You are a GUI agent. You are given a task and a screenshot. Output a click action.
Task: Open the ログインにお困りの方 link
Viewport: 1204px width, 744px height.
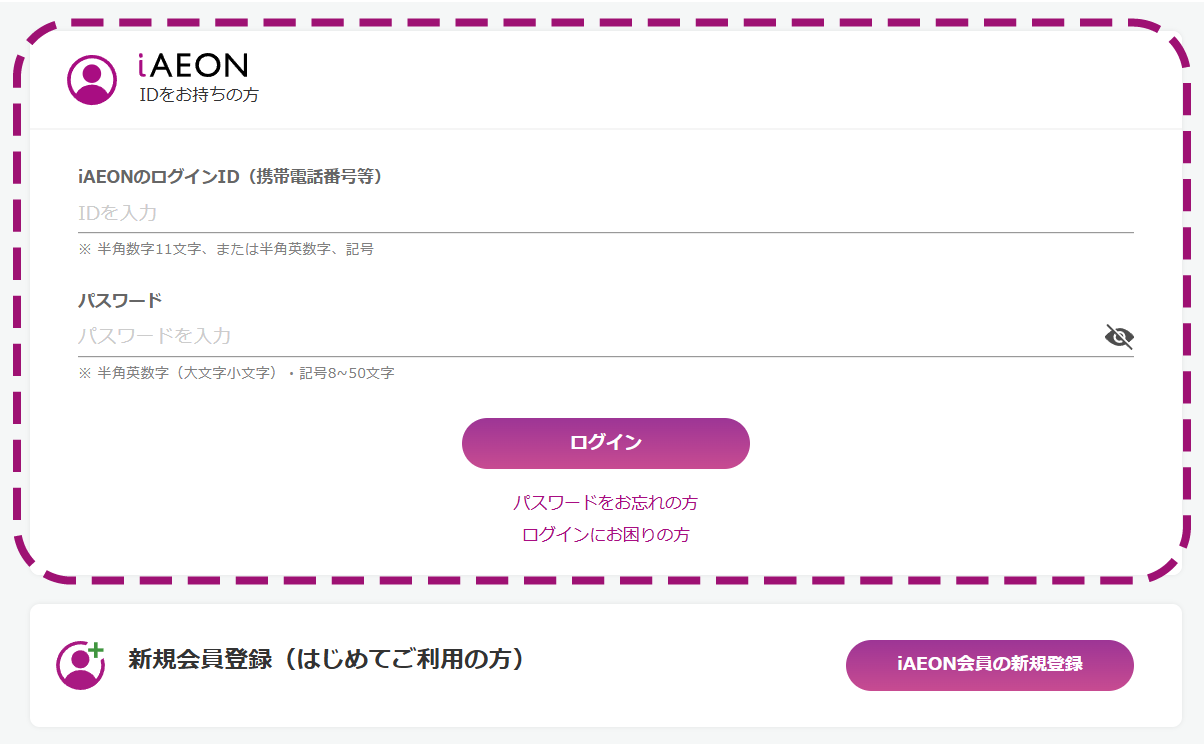tap(606, 534)
